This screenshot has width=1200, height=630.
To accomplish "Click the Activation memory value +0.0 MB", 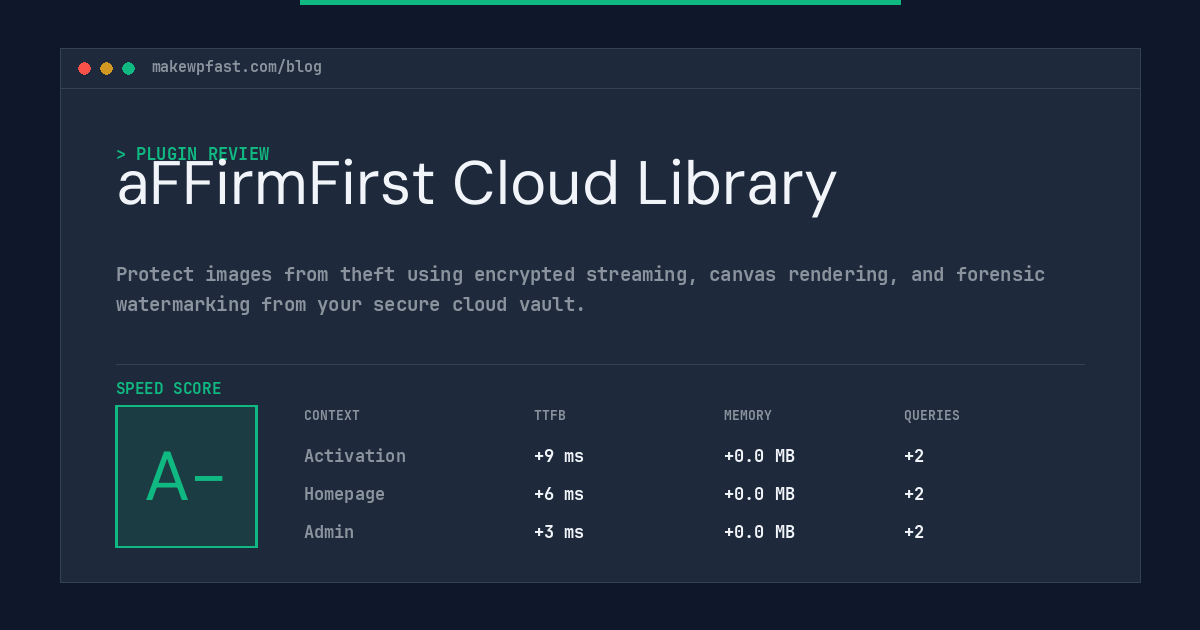I will point(759,456).
